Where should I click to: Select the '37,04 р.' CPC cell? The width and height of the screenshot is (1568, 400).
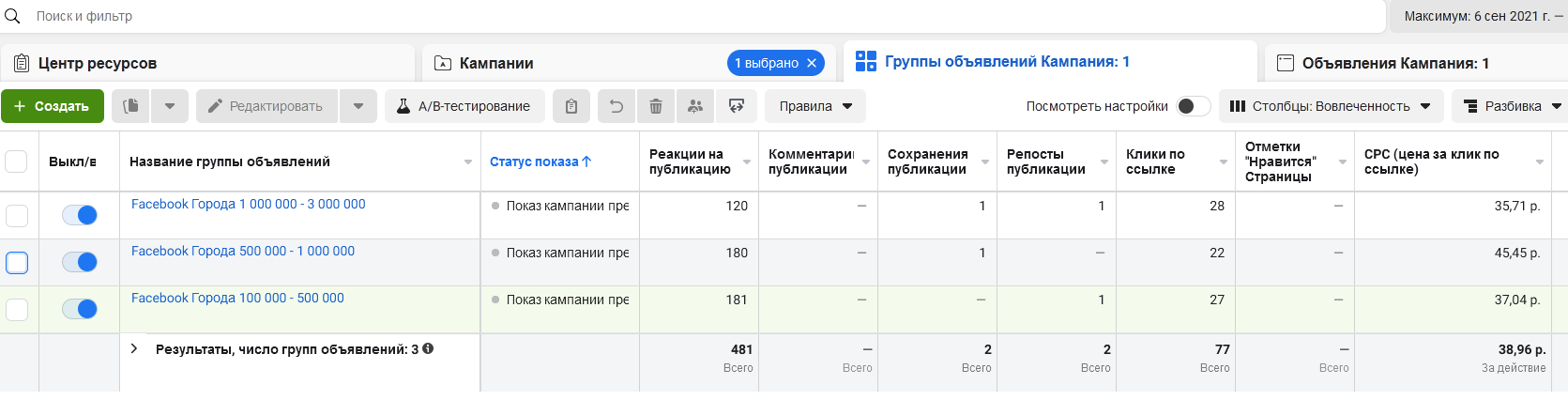1453,310
